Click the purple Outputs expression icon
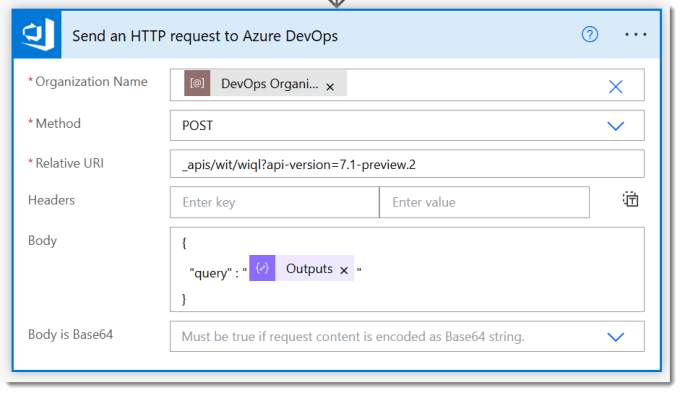 pyautogui.click(x=262, y=268)
